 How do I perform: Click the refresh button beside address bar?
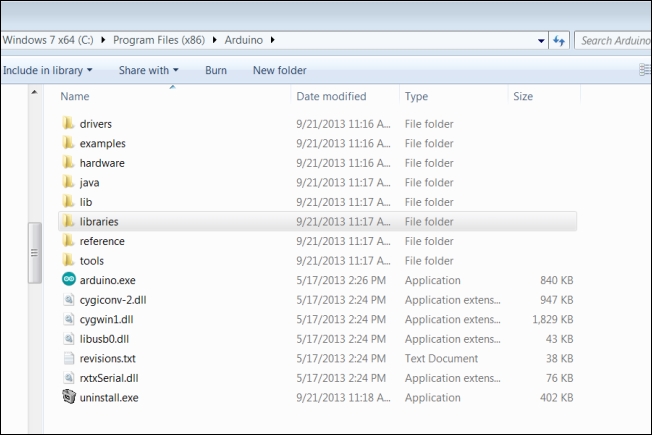pos(559,40)
